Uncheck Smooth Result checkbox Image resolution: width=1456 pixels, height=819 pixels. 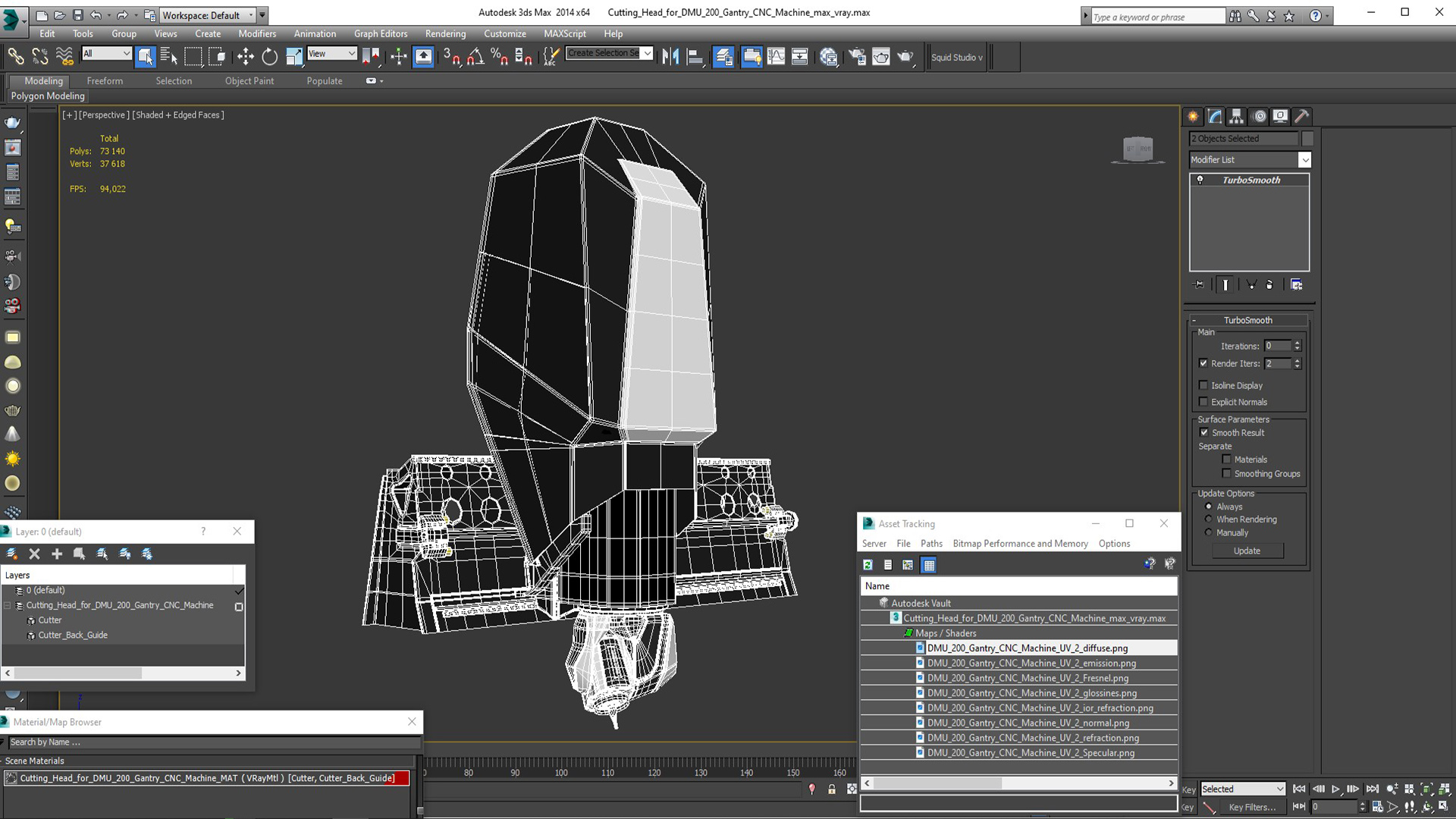[1204, 432]
